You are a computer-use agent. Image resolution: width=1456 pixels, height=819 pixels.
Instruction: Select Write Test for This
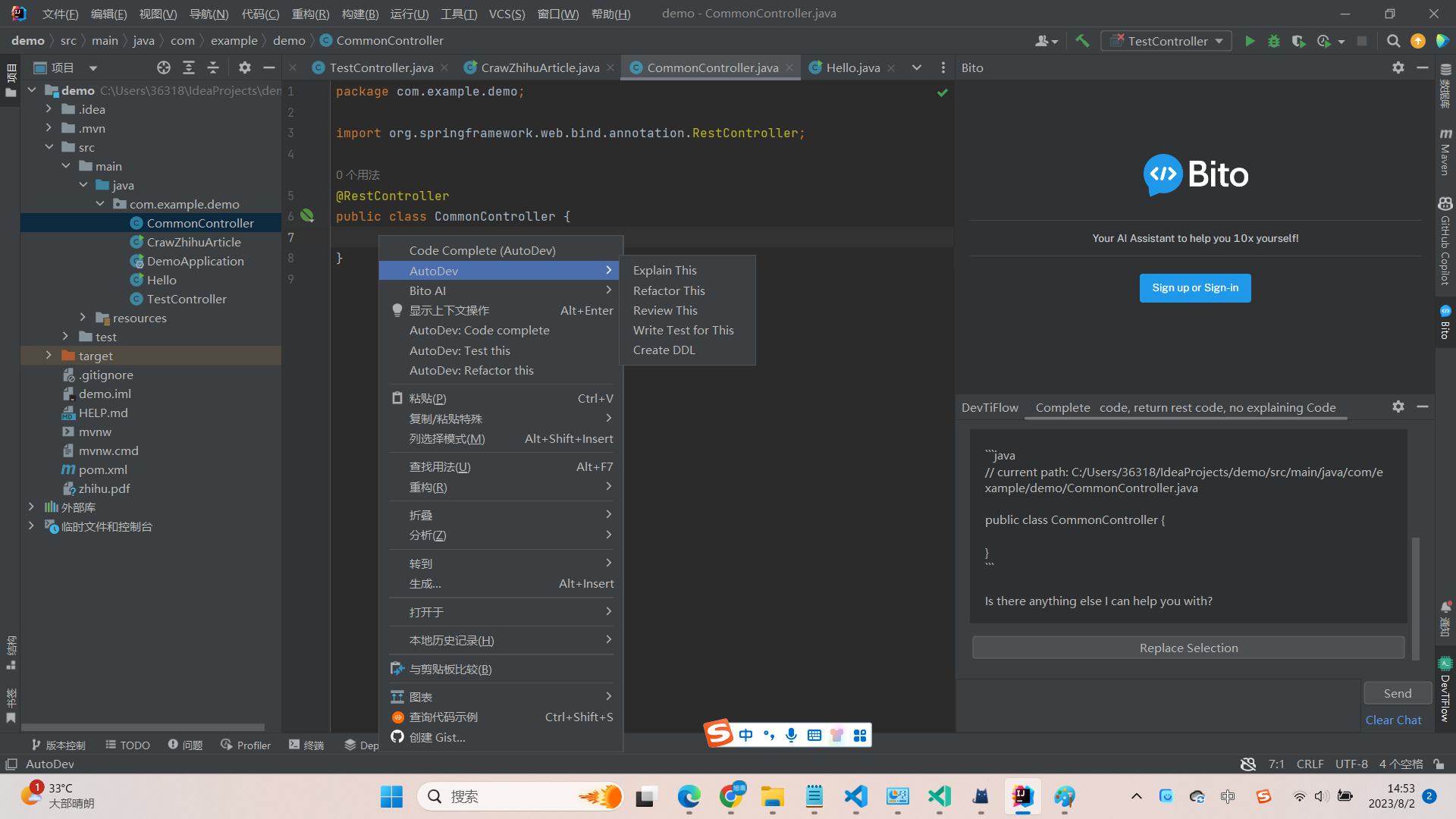coord(683,330)
